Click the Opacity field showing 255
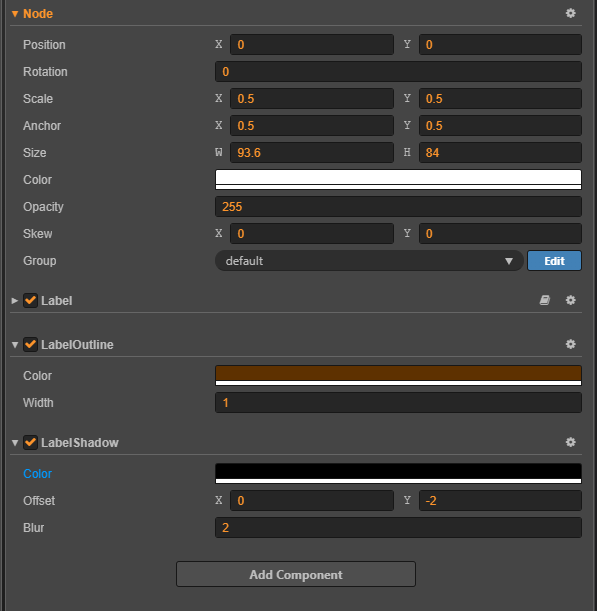This screenshot has height=611, width=597. [x=398, y=207]
